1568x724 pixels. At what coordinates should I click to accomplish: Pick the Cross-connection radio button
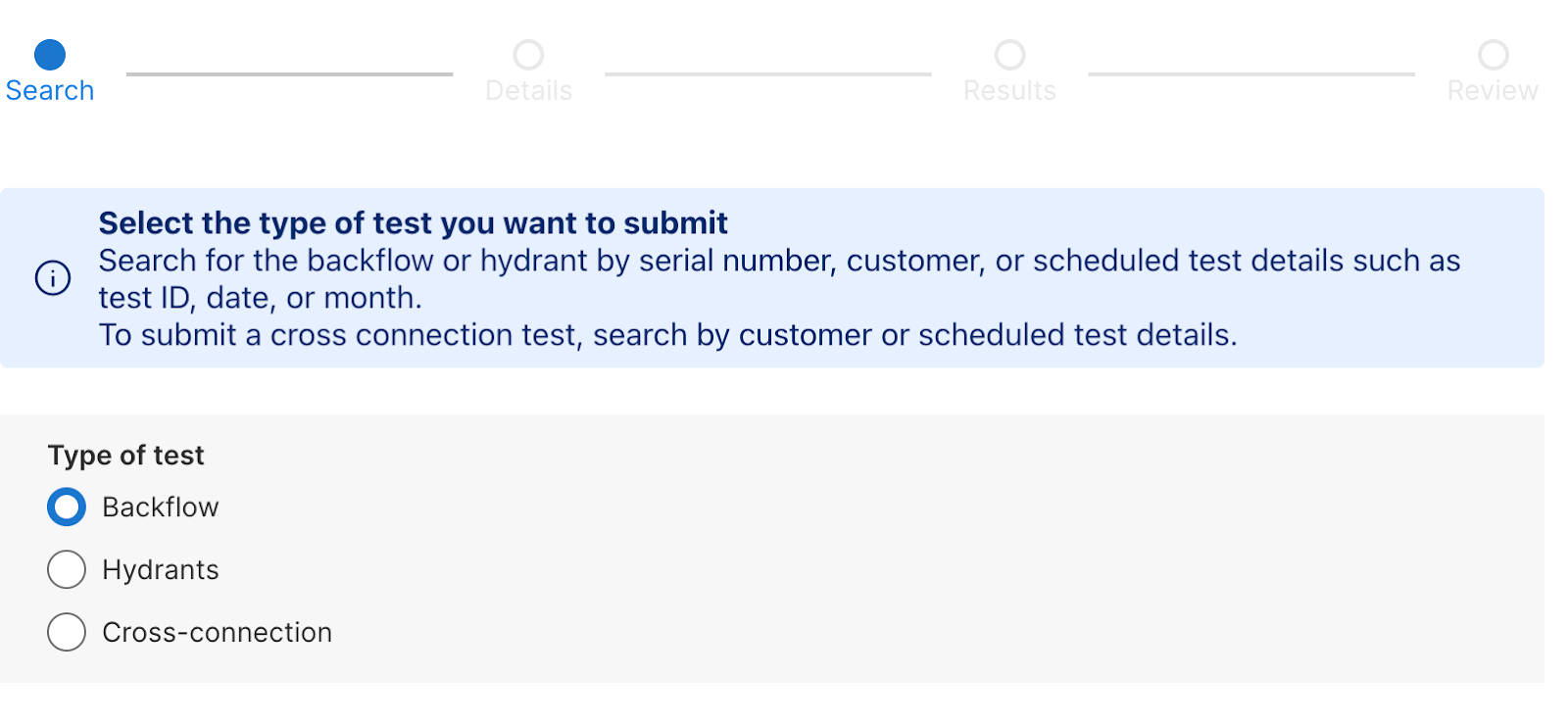click(x=67, y=632)
